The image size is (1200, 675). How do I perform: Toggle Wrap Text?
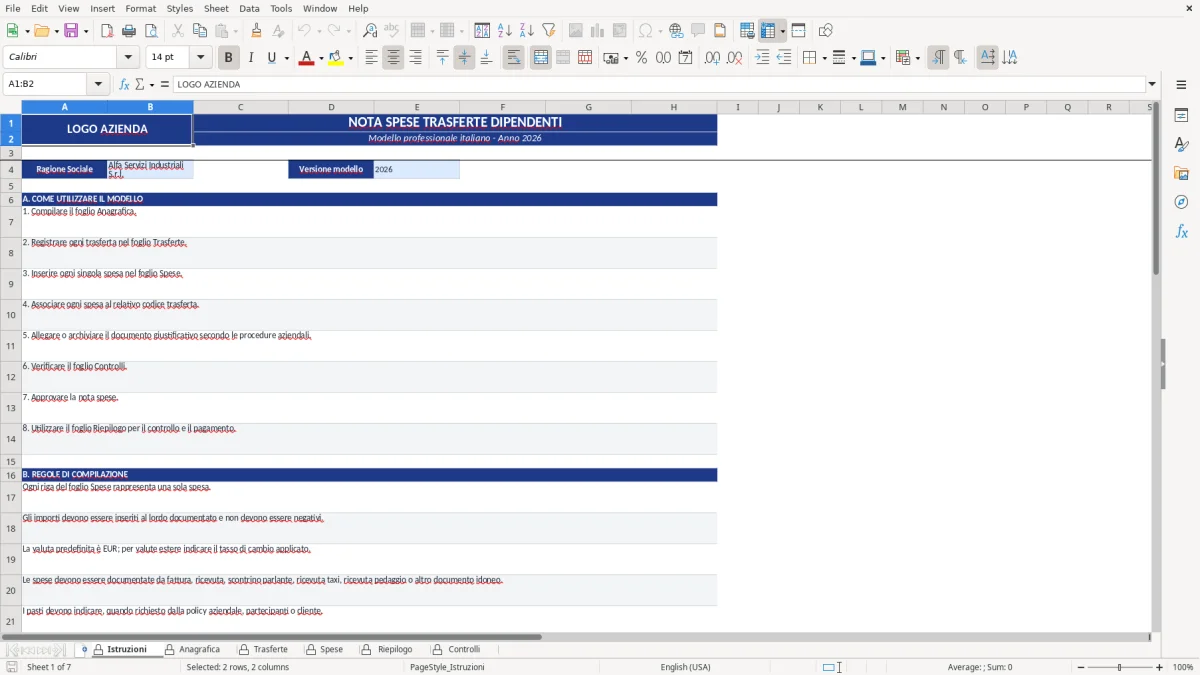click(514, 58)
